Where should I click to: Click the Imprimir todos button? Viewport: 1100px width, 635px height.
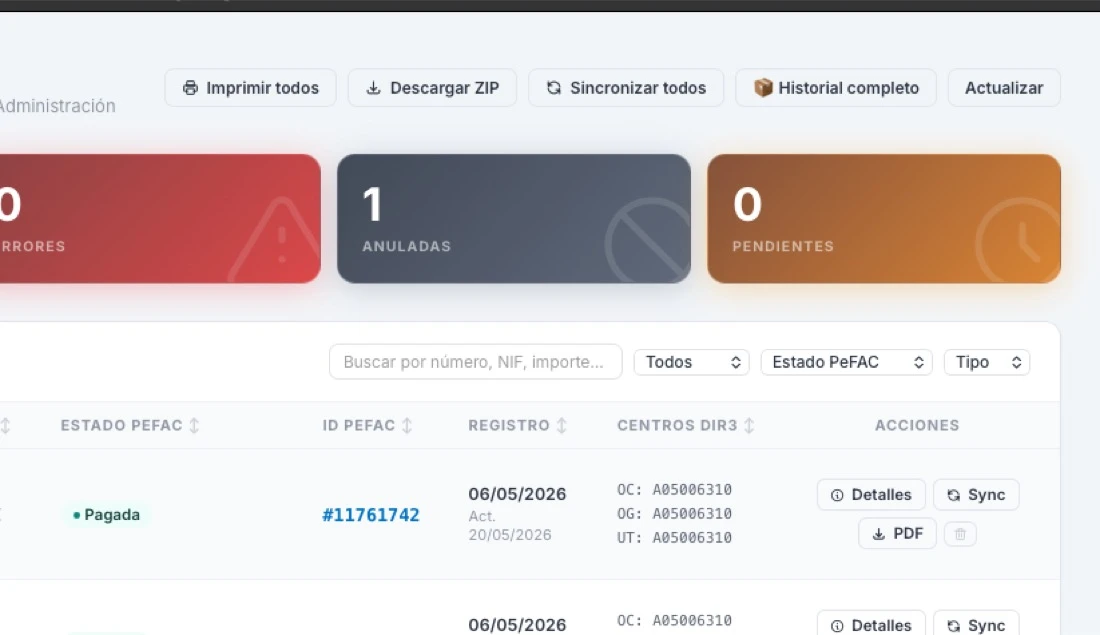point(250,88)
